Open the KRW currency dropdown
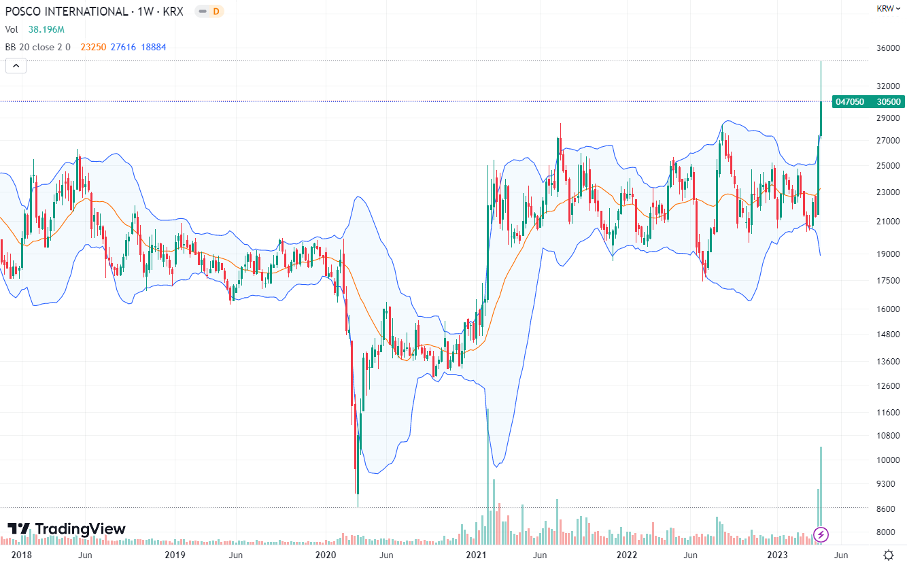This screenshot has width=908, height=566. 886,9
